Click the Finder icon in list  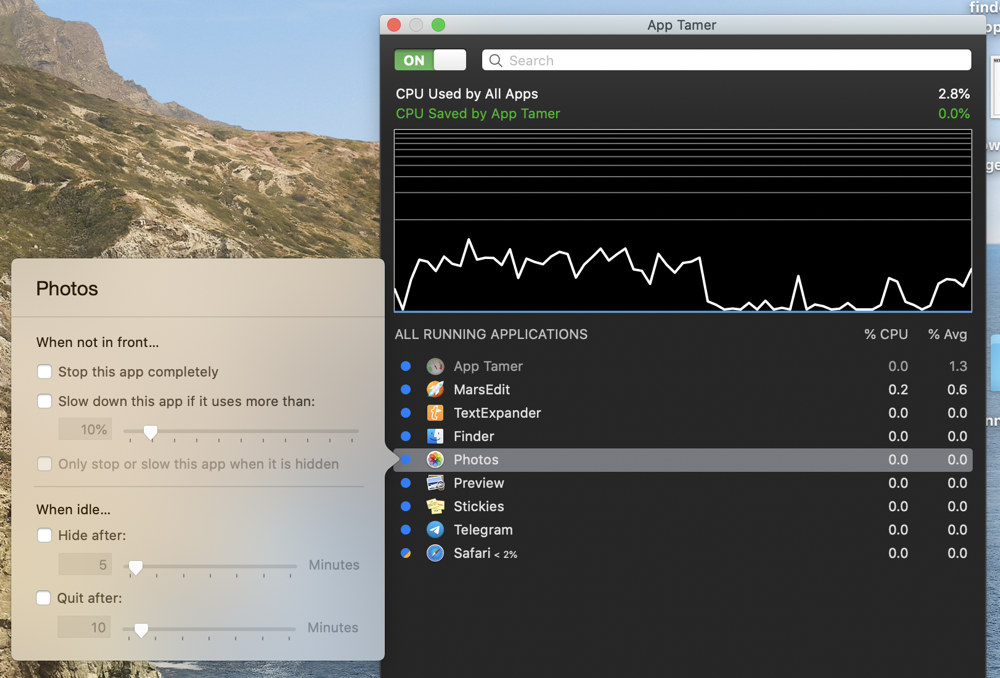(x=435, y=436)
